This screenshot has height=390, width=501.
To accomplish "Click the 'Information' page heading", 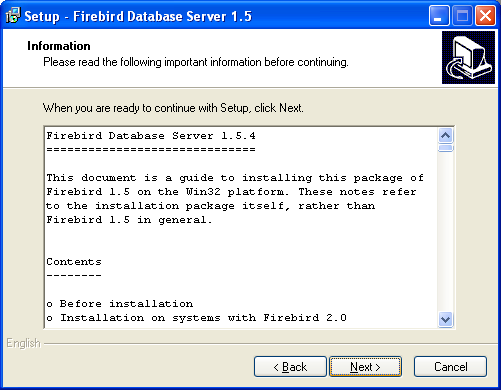I will 59,46.
